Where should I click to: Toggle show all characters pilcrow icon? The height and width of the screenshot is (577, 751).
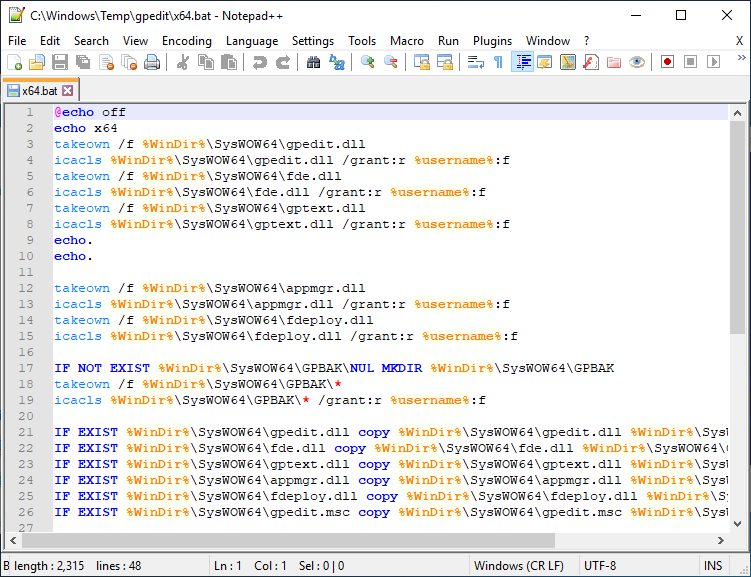(x=498, y=62)
